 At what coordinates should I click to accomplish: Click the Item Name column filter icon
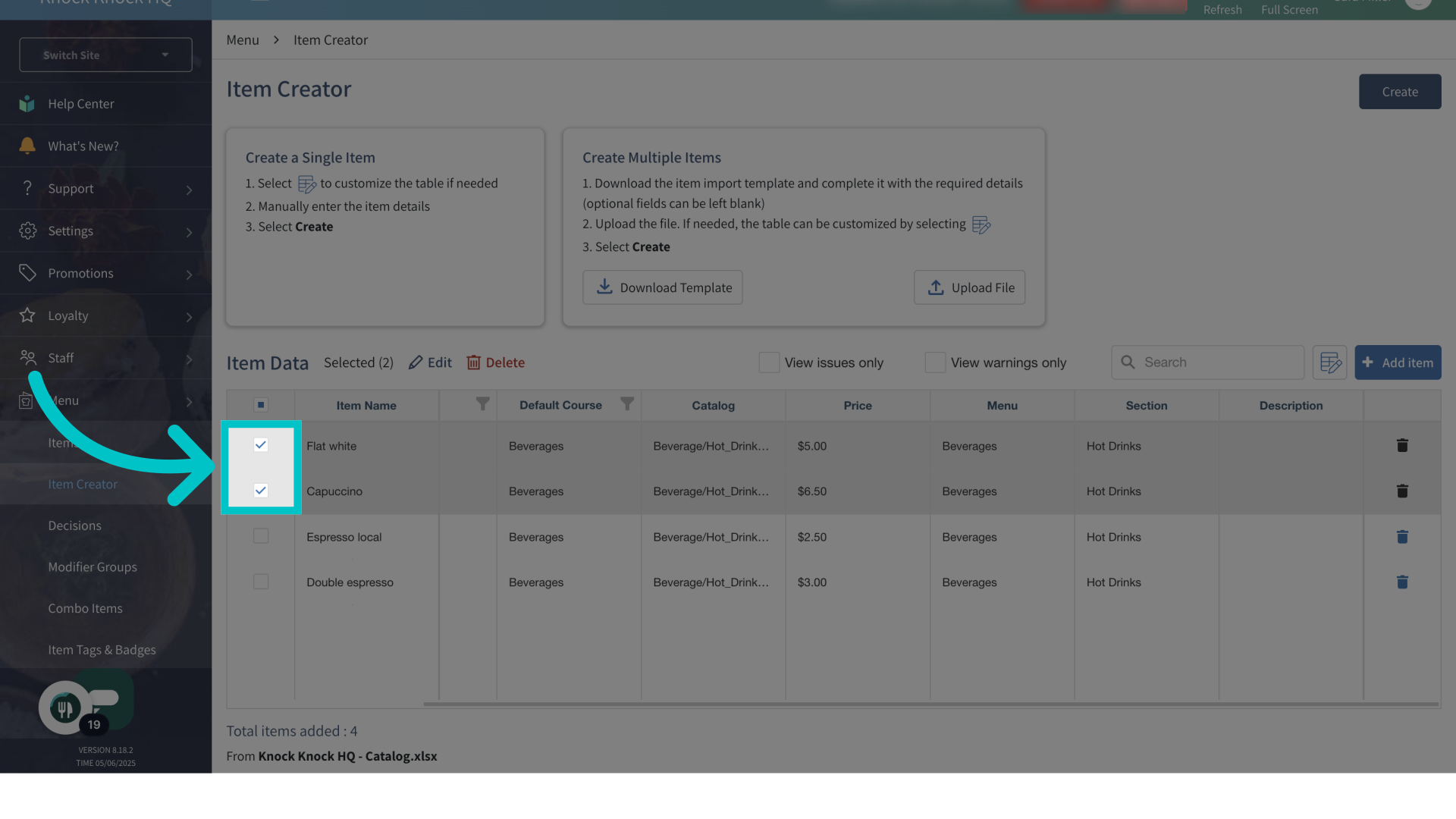(482, 404)
